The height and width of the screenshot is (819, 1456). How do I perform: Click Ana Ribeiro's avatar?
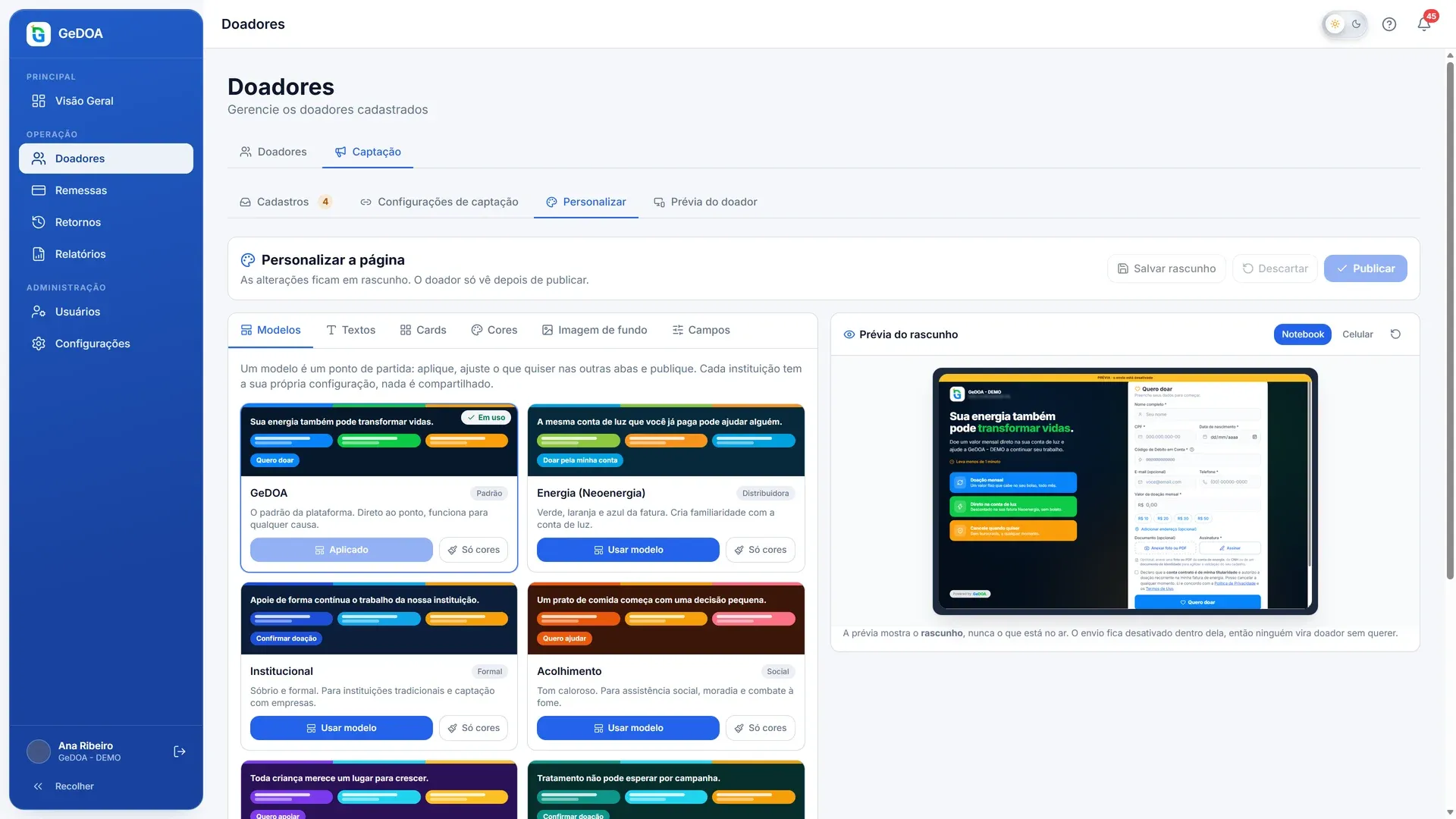pos(39,752)
